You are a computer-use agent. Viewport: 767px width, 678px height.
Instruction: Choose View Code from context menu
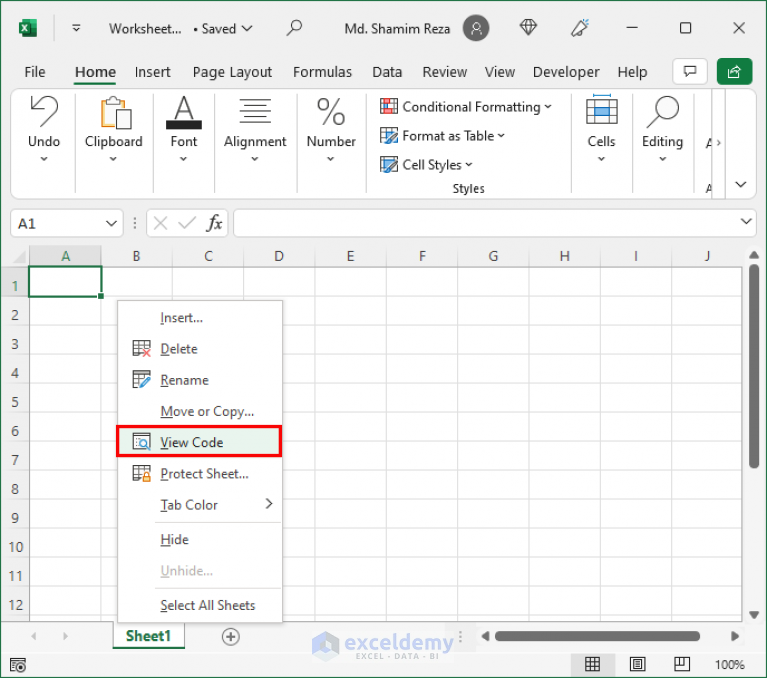pyautogui.click(x=199, y=442)
